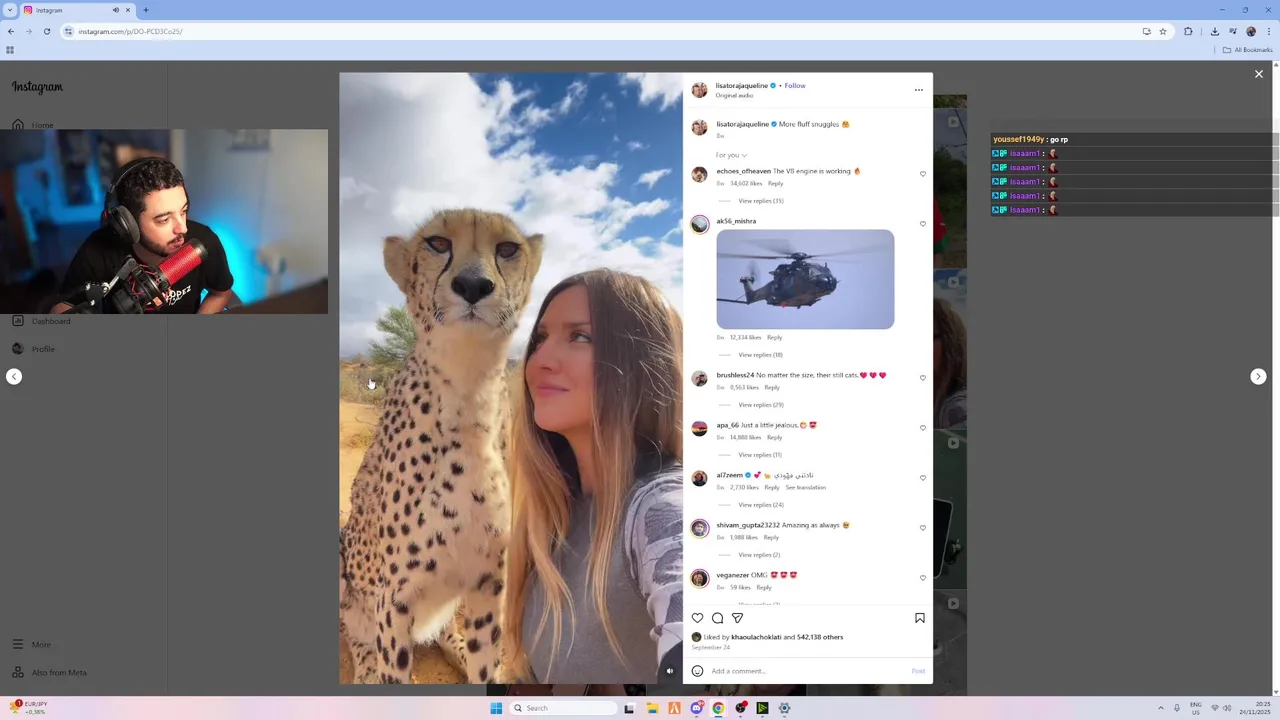The height and width of the screenshot is (720, 1280).
Task: Open the helicopter GIF in ak56_mishra's comment
Action: (x=805, y=279)
